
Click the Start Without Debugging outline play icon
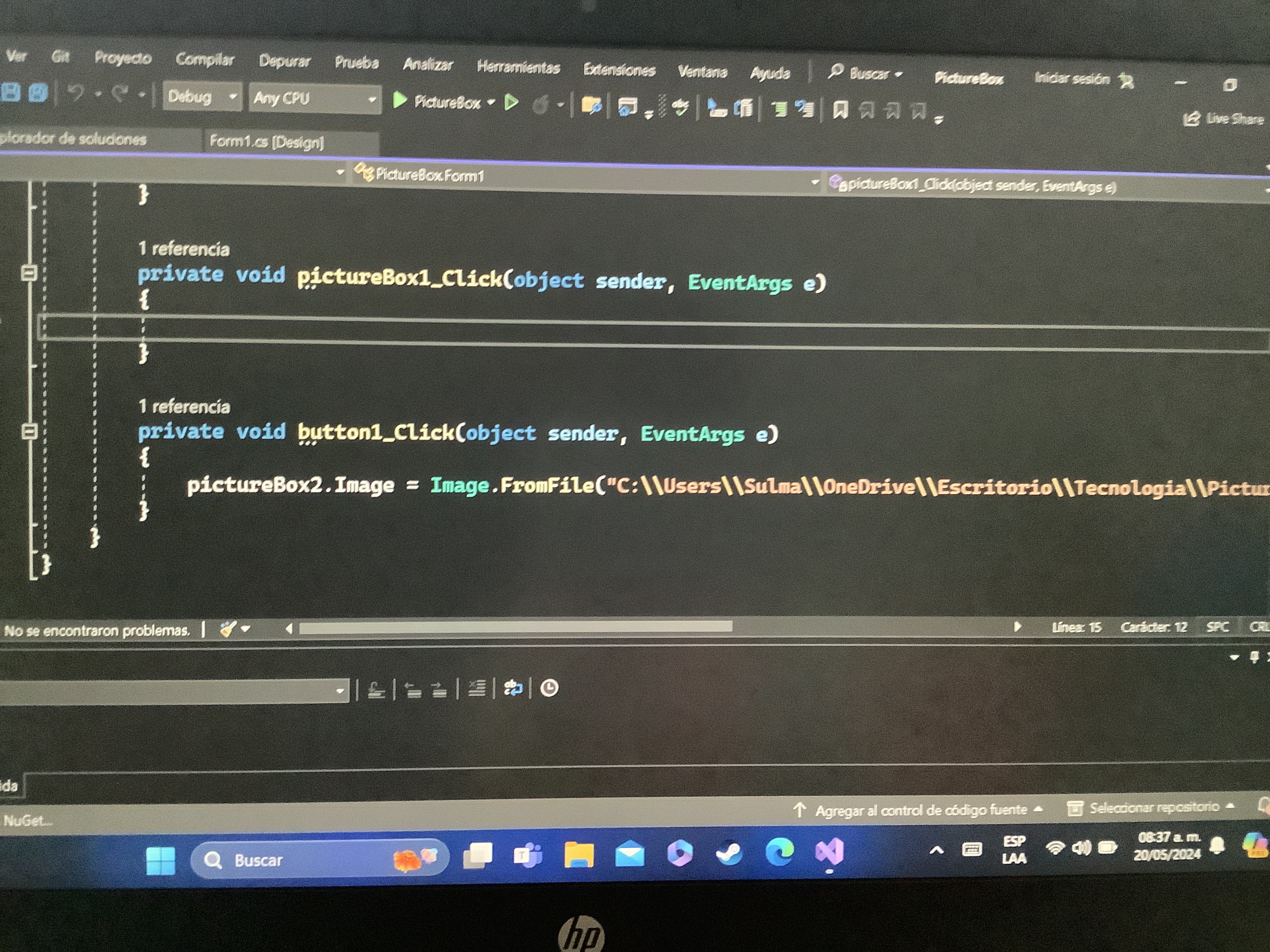coord(511,103)
